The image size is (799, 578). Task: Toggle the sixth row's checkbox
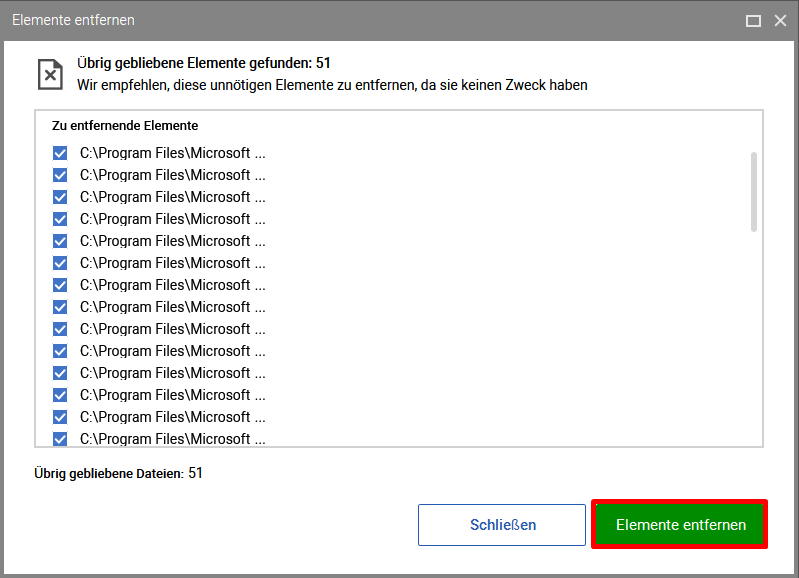pos(60,263)
